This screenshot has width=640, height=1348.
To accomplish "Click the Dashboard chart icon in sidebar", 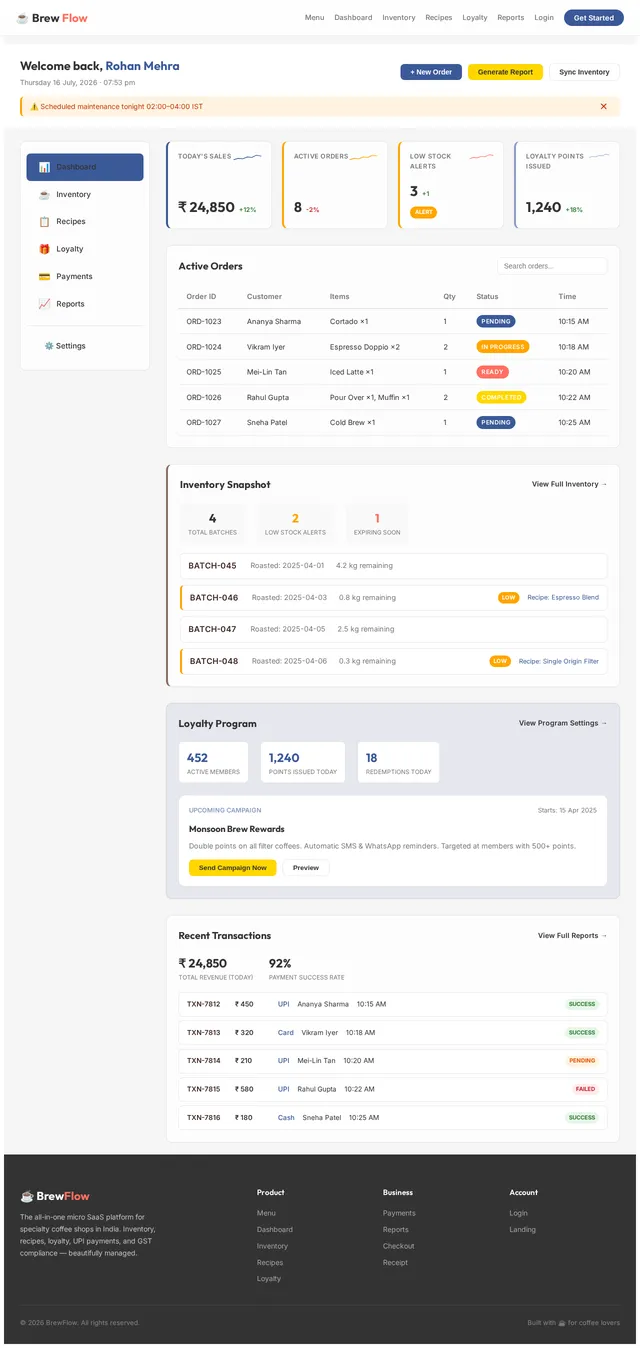I will click(44, 167).
